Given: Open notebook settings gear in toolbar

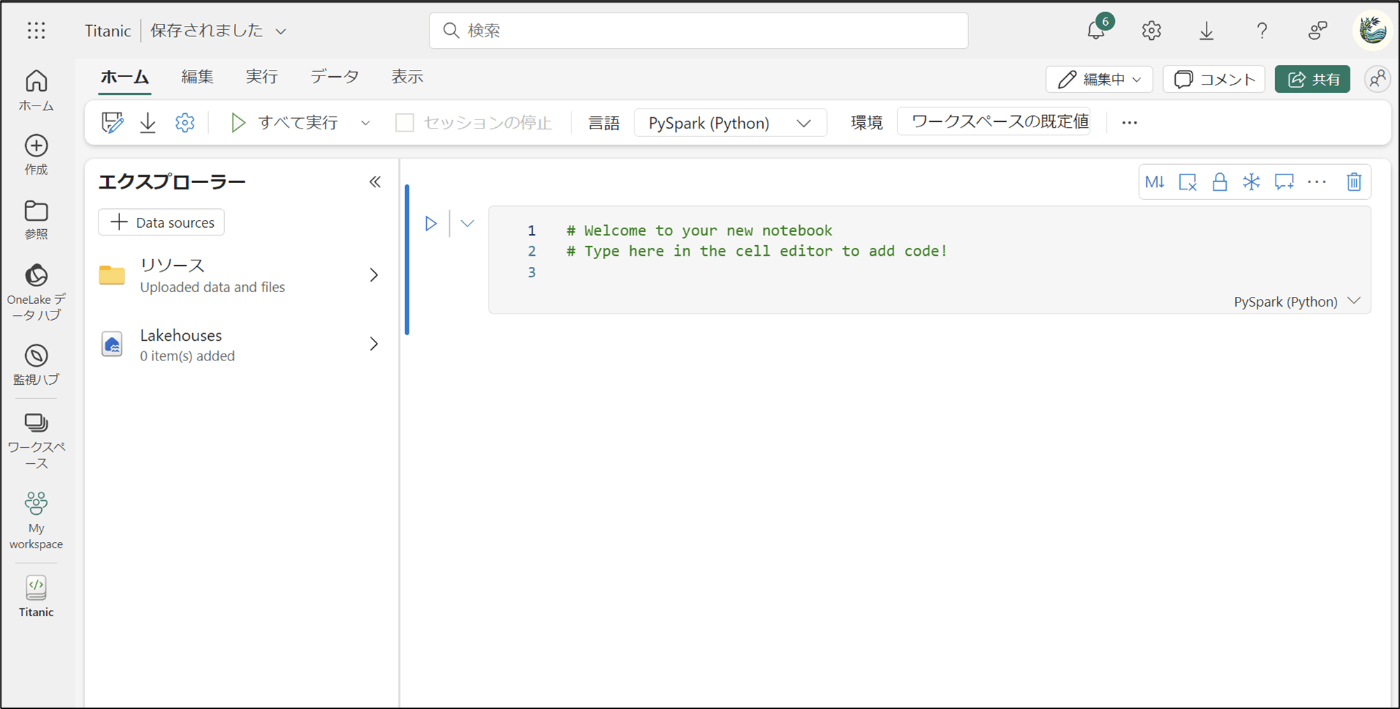Looking at the screenshot, I should 184,122.
